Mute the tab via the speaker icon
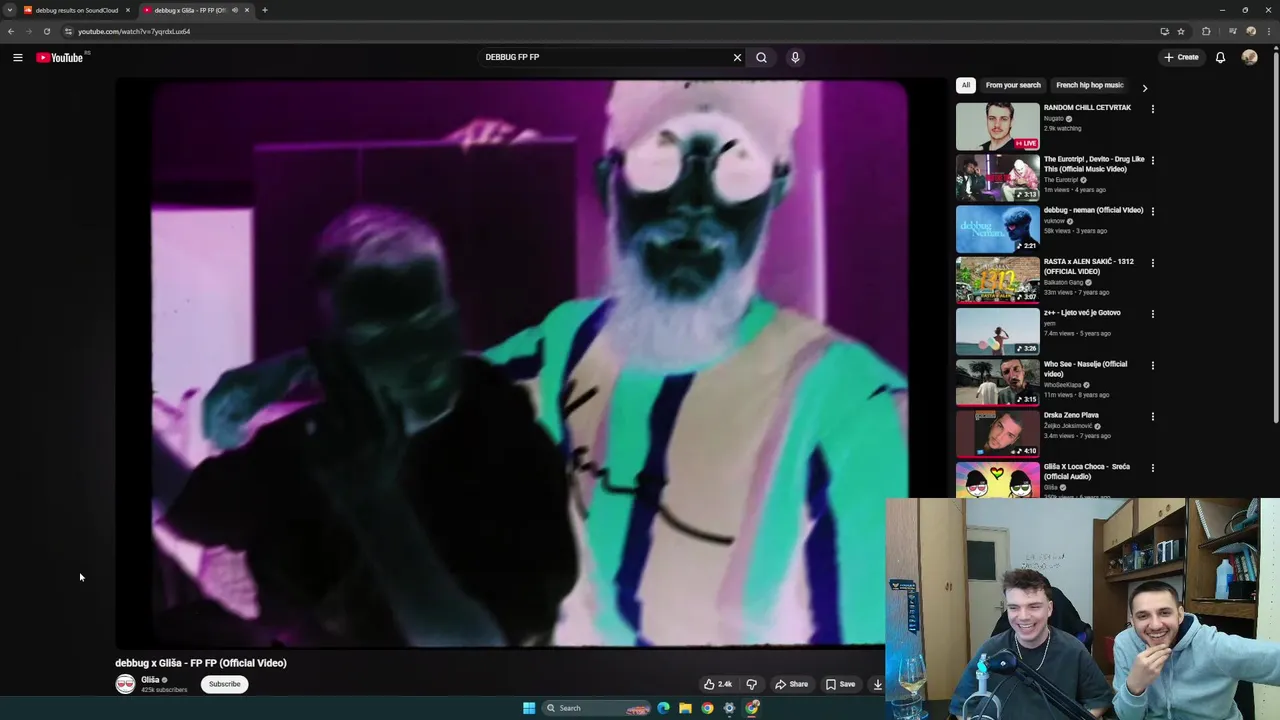Image resolution: width=1280 pixels, height=720 pixels. tap(235, 10)
